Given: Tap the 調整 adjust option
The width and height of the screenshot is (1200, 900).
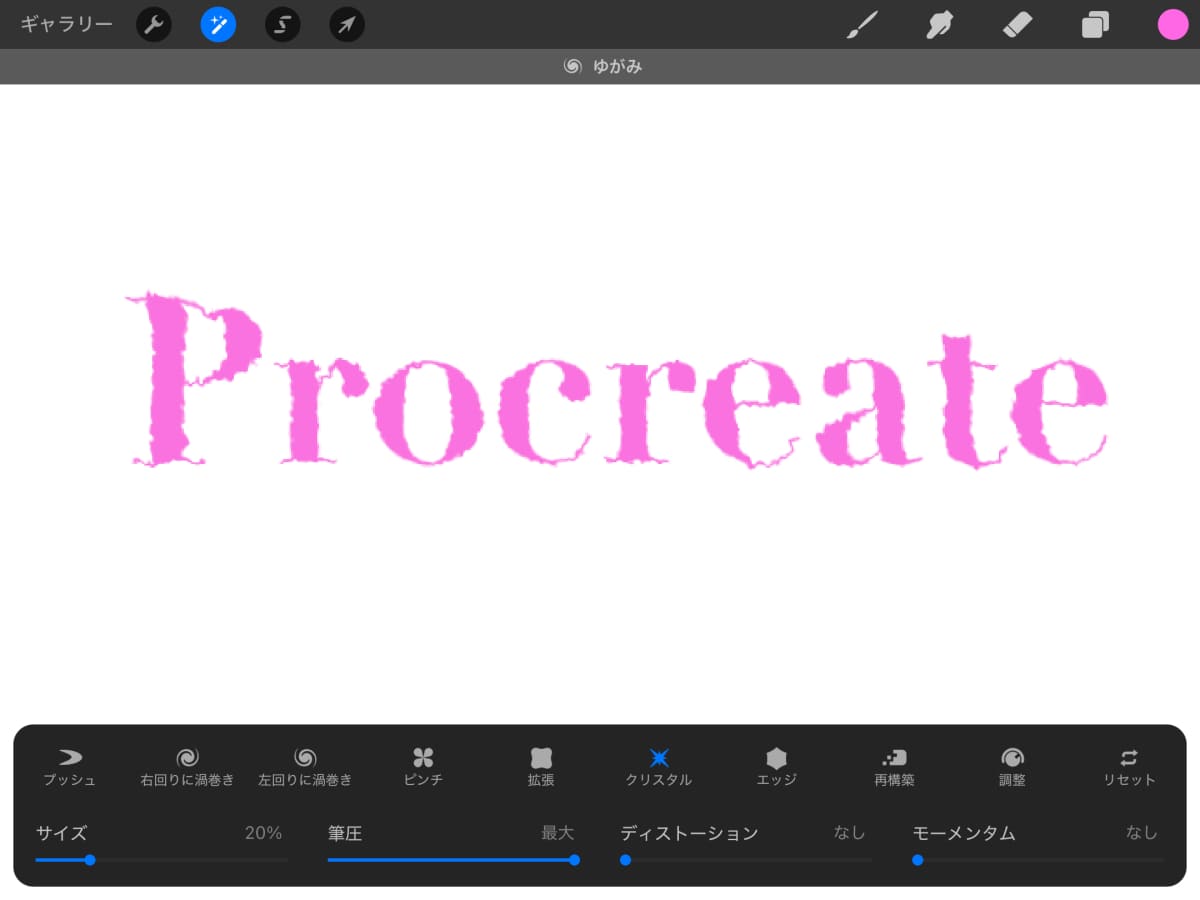Looking at the screenshot, I should coord(1012,767).
